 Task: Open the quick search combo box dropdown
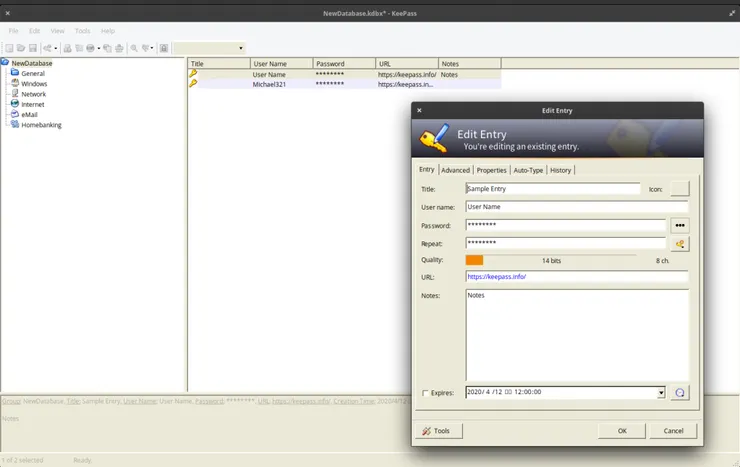click(241, 48)
